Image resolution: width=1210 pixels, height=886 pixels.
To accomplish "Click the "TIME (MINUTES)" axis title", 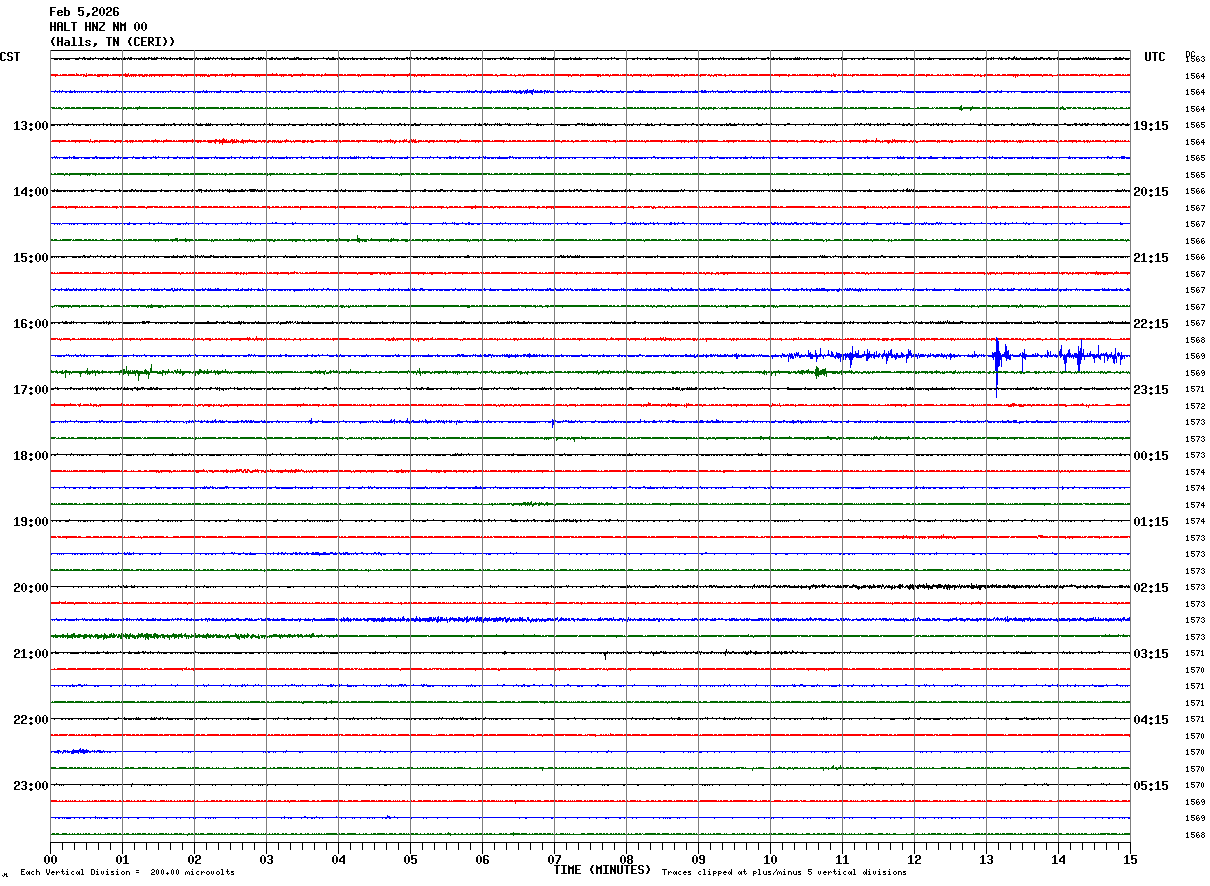I will click(x=603, y=870).
